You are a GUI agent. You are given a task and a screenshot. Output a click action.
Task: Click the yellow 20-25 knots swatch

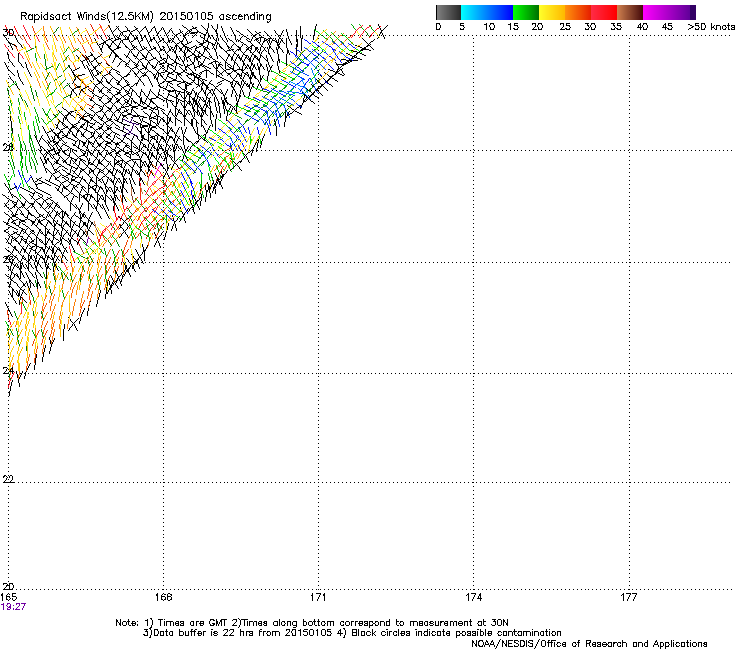[x=552, y=12]
